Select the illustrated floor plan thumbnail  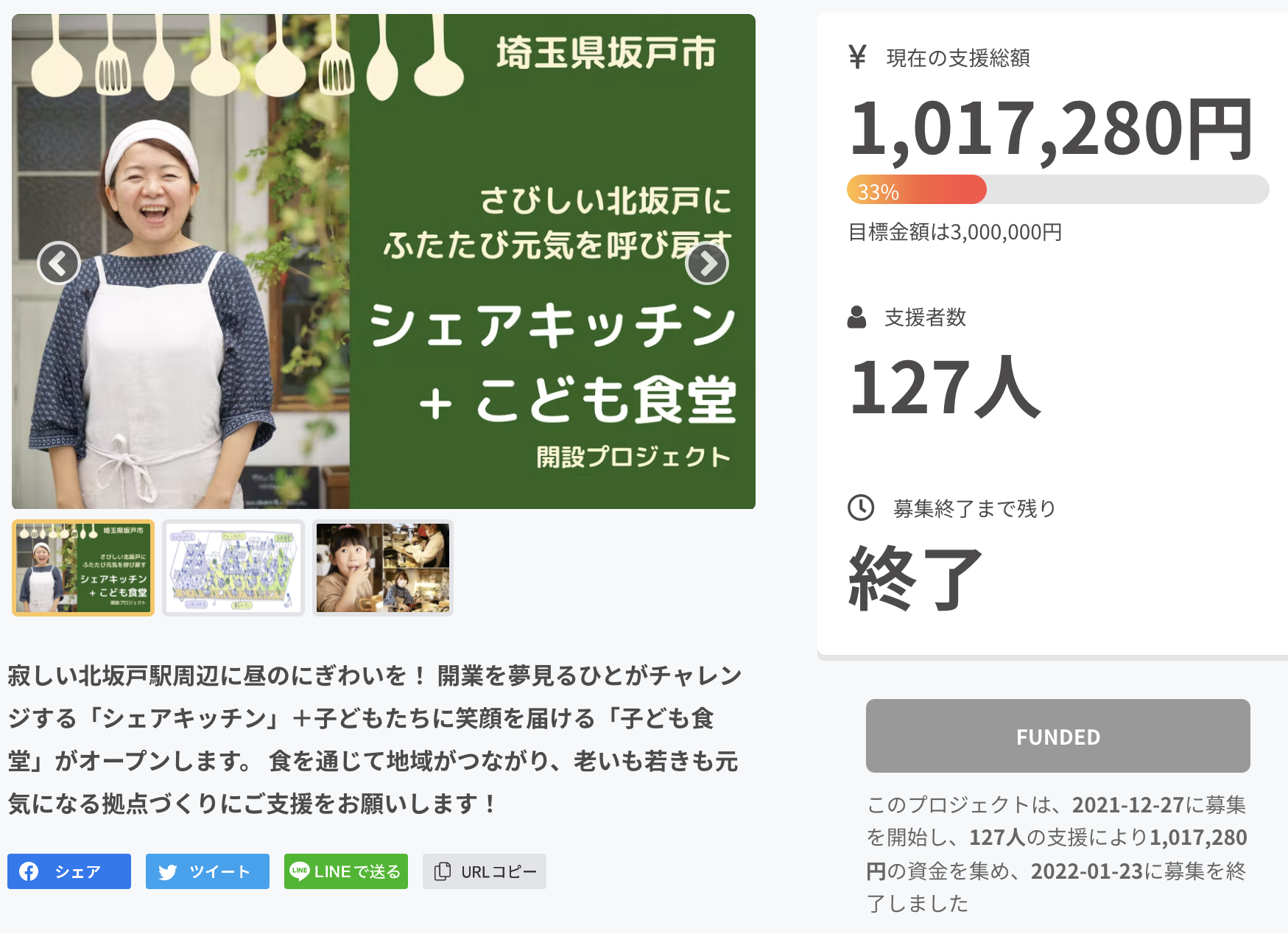pos(233,568)
